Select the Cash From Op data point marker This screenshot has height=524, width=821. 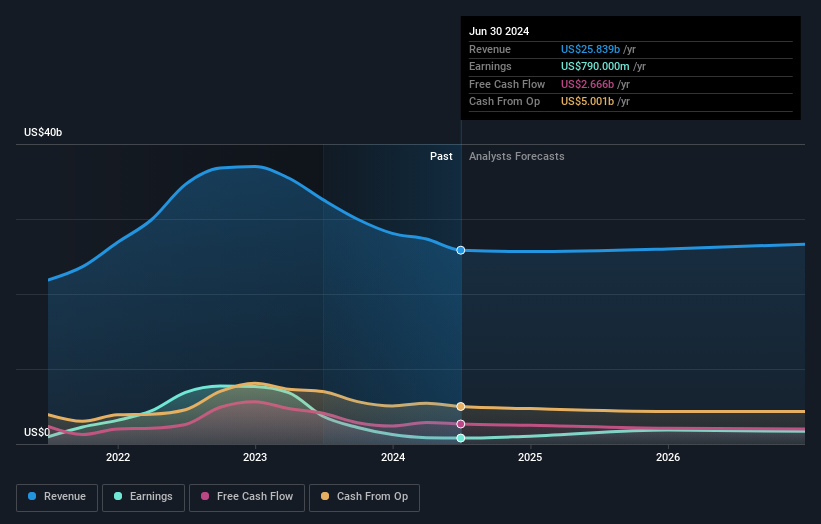(x=461, y=407)
